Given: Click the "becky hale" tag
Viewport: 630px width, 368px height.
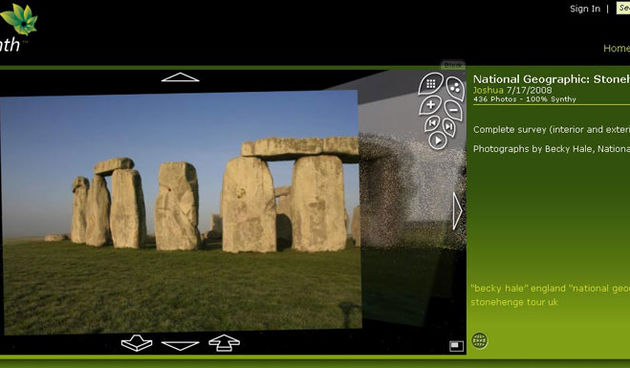Looking at the screenshot, I should click(x=499, y=288).
